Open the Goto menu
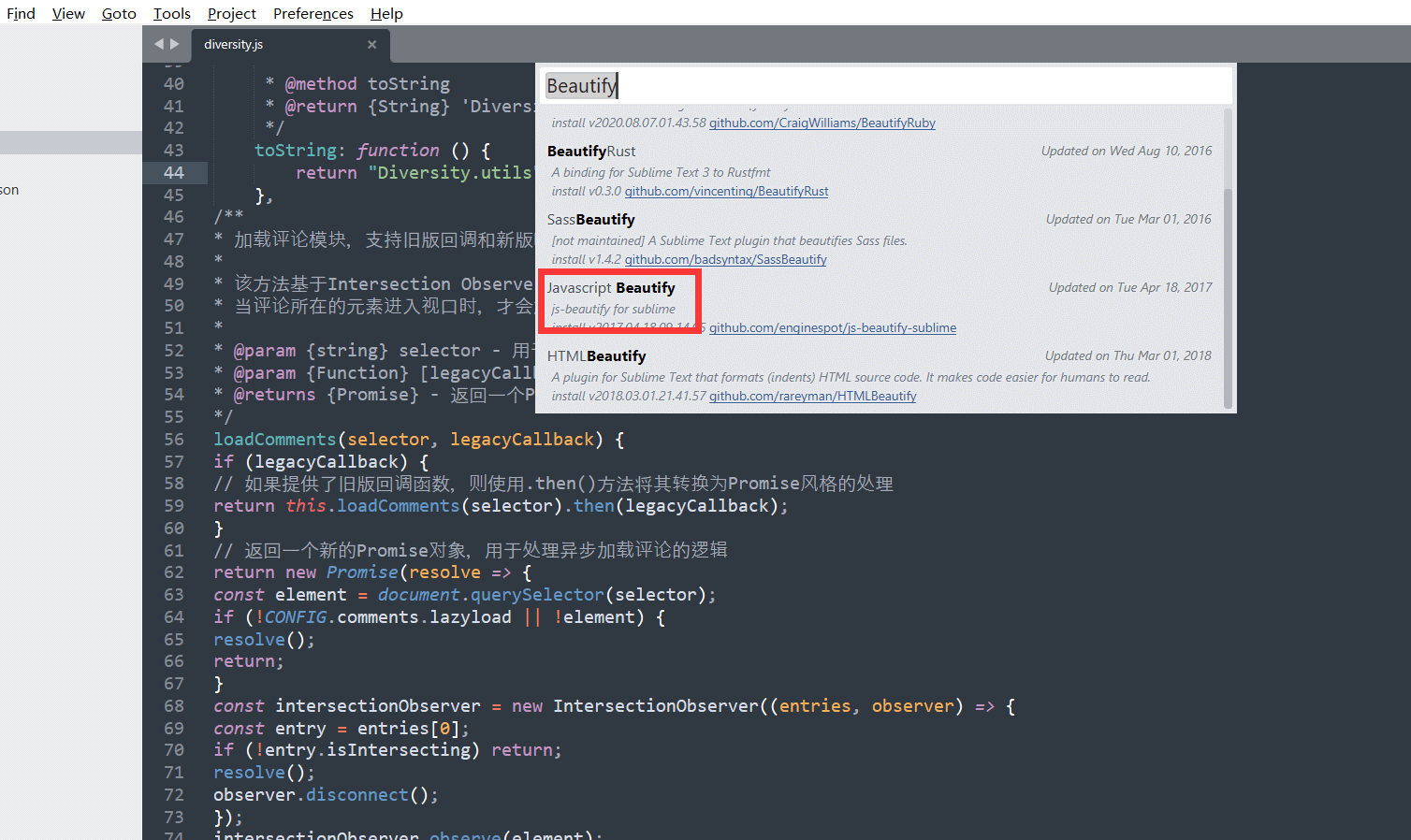The image size is (1411, 840). [x=118, y=13]
